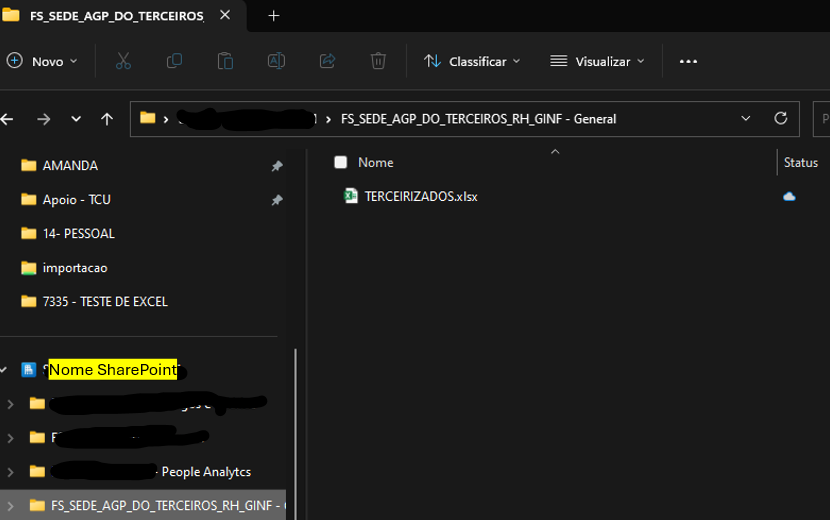830x520 pixels.
Task: Select the SharePoint site node
Action: click(x=113, y=370)
